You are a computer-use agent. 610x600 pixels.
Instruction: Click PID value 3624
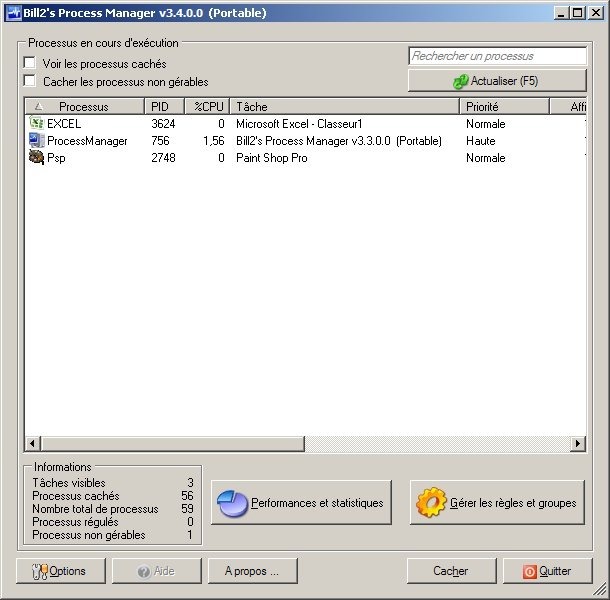163,124
